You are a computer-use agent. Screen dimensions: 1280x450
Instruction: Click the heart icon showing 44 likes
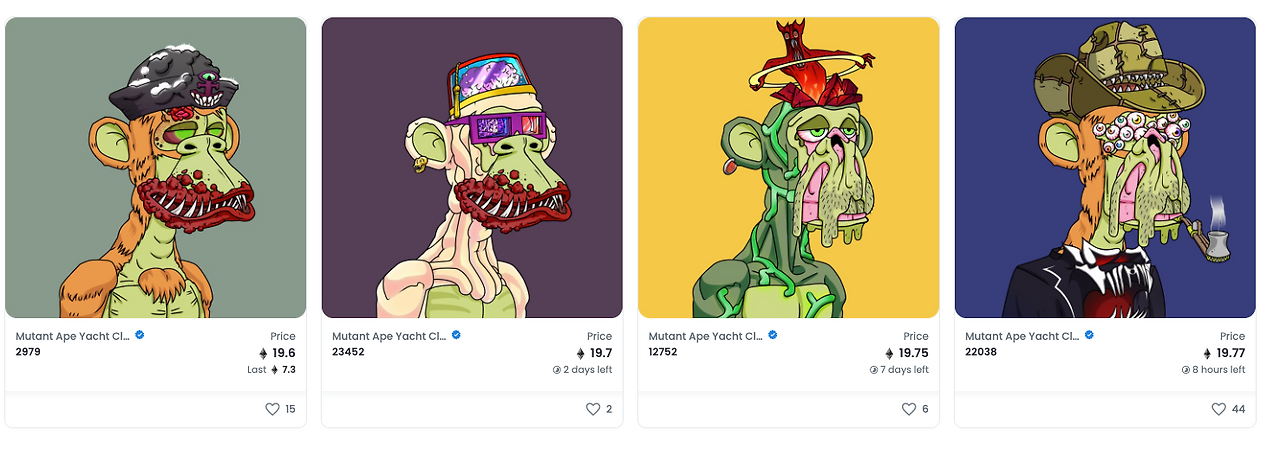pyautogui.click(x=1218, y=409)
